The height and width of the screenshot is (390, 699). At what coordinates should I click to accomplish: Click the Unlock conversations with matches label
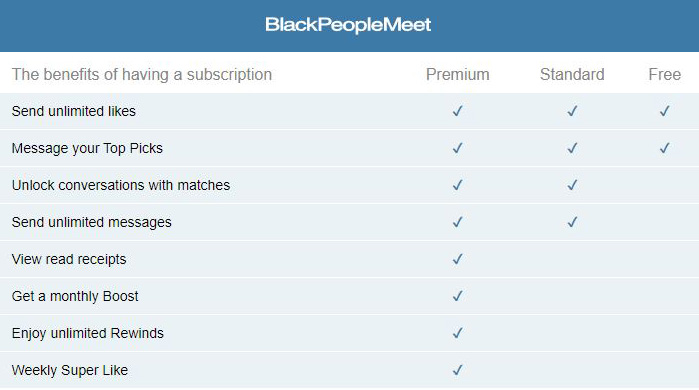point(121,185)
